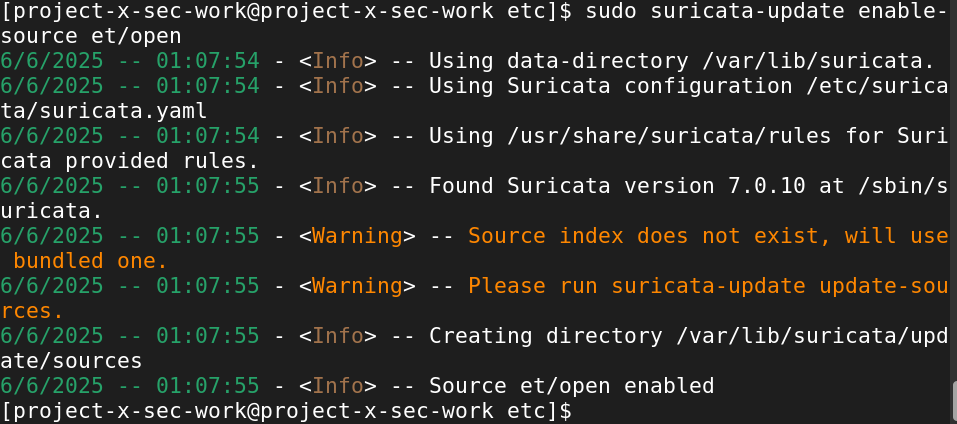Click the Info tag on the 'Using data-directory' line

point(338,61)
